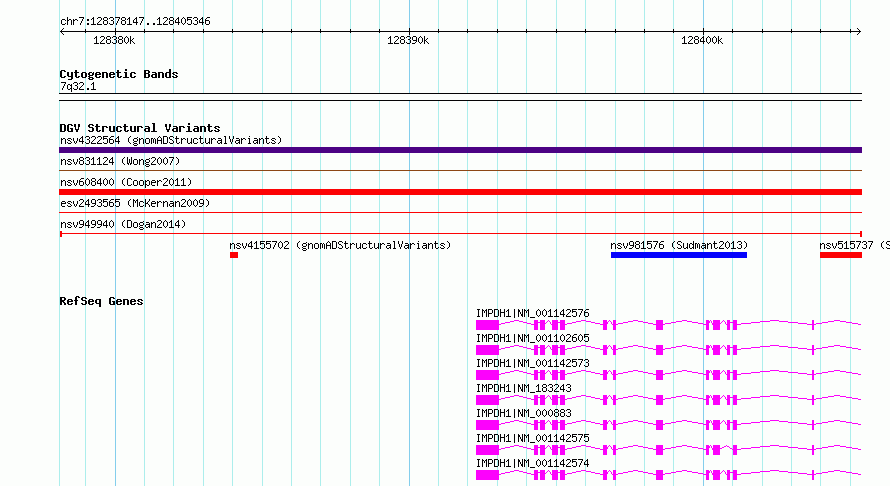The height and width of the screenshot is (486, 890).
Task: Click the esv2493565 (McKernan2009) label
Action: (x=135, y=203)
